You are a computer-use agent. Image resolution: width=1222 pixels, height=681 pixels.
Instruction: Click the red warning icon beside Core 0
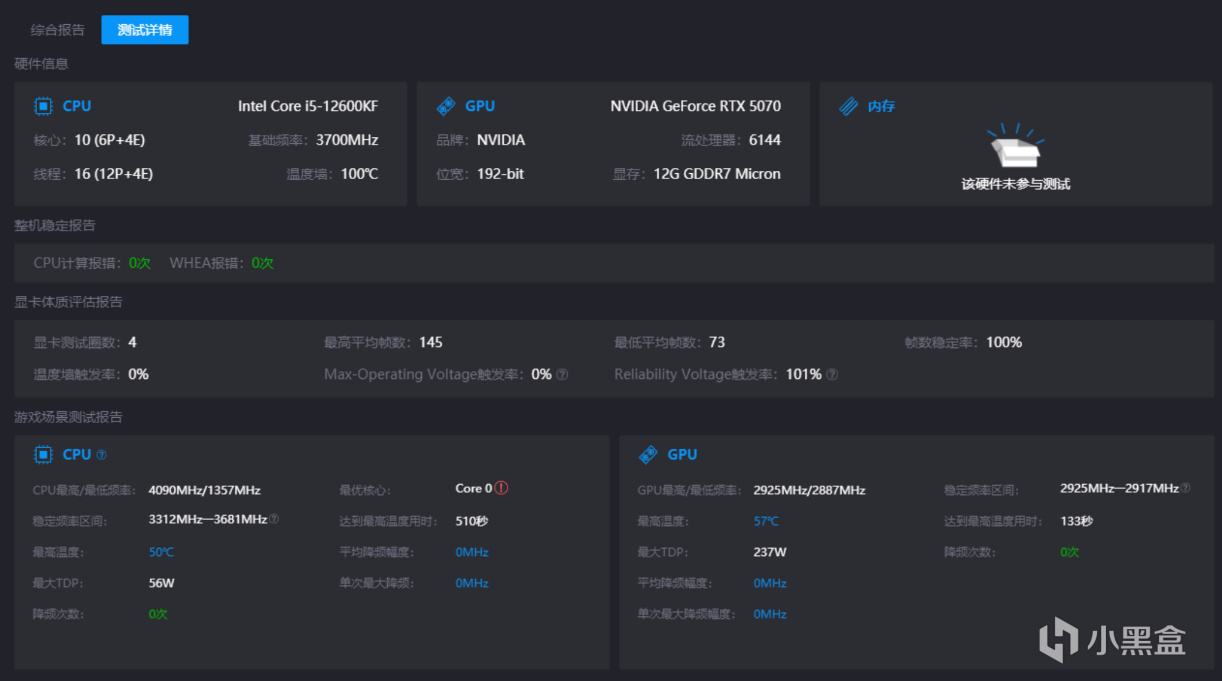(x=502, y=489)
